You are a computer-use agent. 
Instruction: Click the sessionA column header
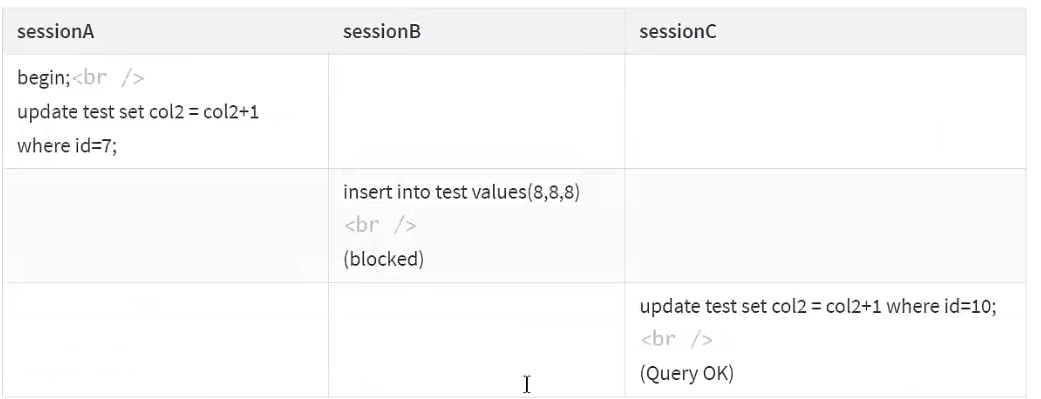pos(56,32)
